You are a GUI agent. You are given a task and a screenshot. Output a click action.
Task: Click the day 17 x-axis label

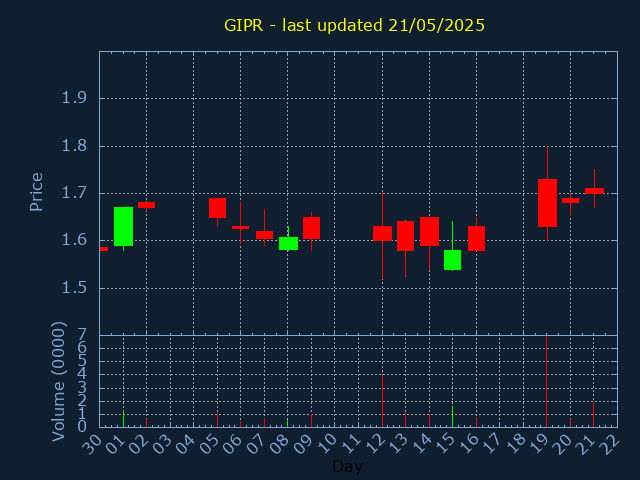click(x=493, y=443)
